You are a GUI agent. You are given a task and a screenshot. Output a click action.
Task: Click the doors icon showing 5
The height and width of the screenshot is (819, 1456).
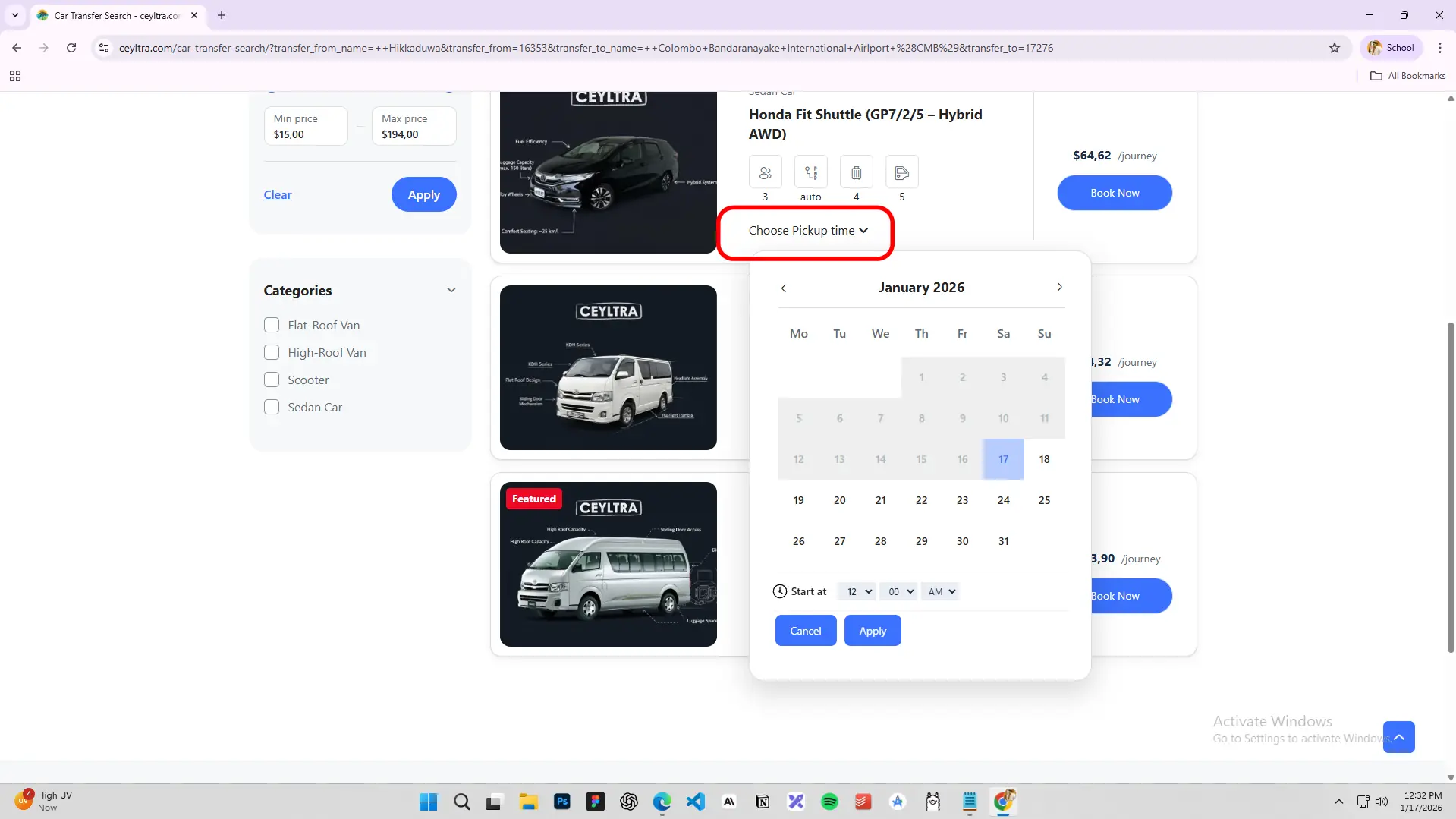(901, 173)
